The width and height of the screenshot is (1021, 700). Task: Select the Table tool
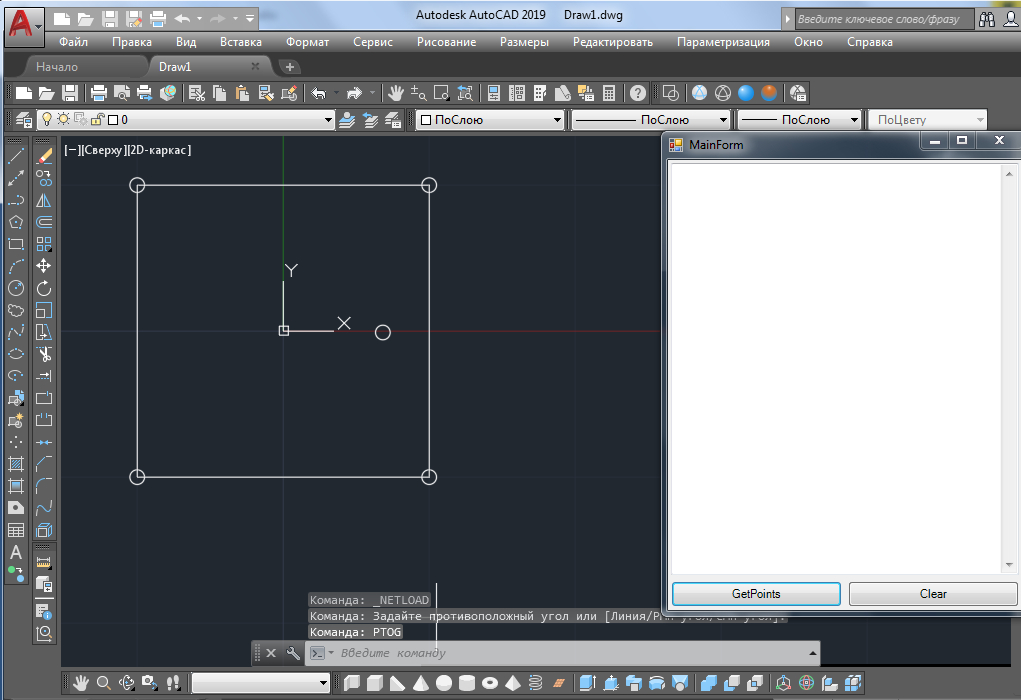16,530
